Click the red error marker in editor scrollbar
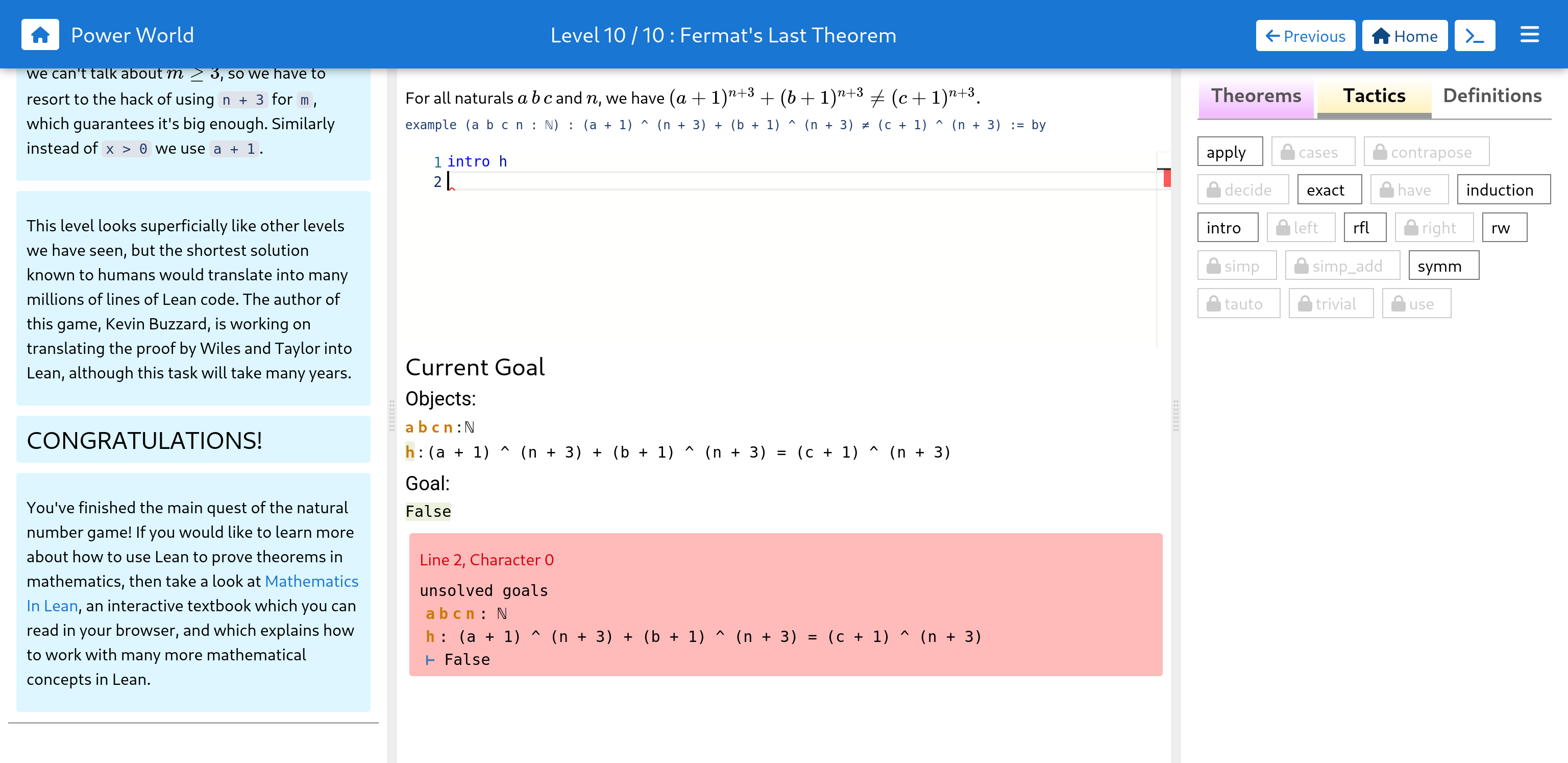 [x=1167, y=178]
